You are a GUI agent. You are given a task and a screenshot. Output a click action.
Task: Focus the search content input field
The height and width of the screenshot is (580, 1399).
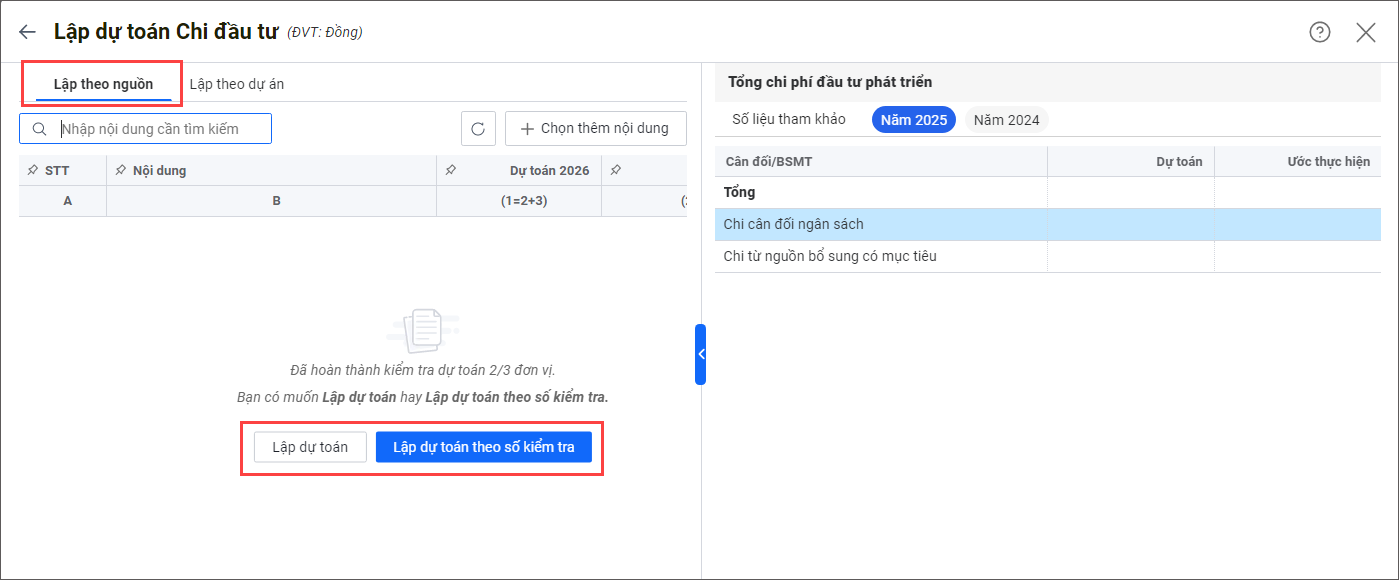click(160, 129)
